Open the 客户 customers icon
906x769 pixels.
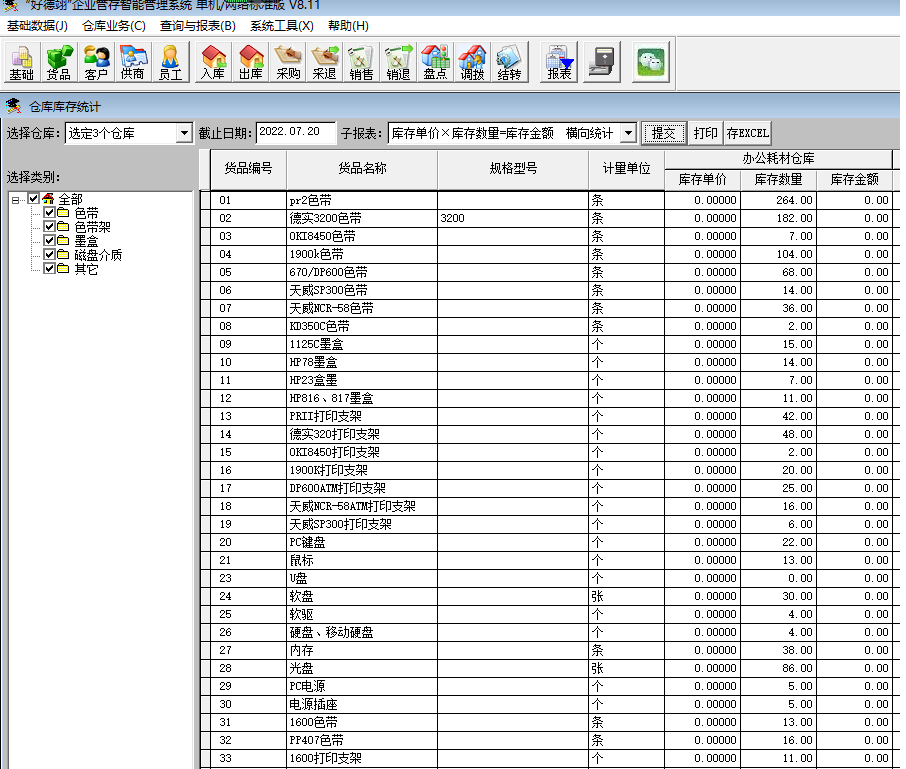[96, 62]
